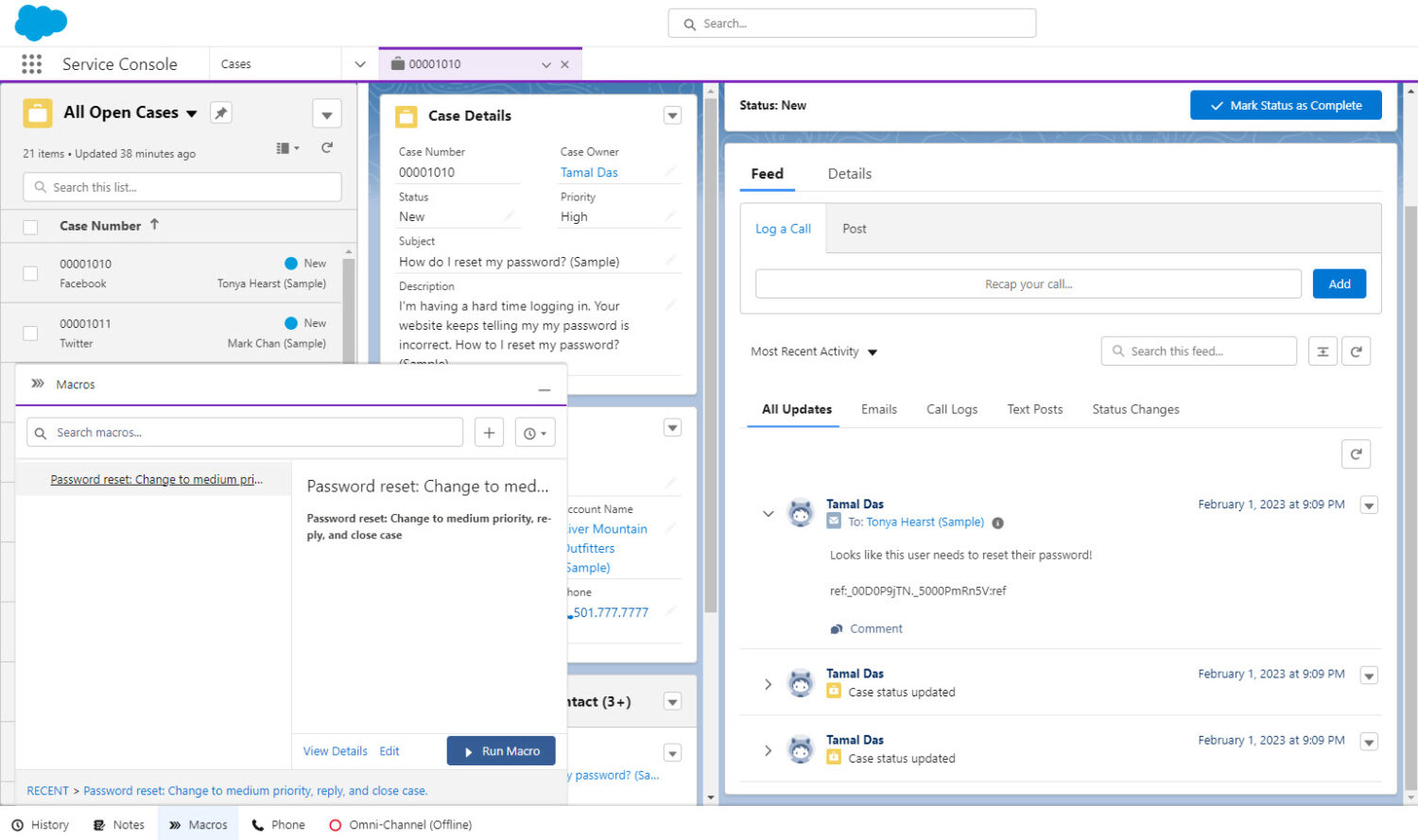Create a new macro with plus button

489,433
